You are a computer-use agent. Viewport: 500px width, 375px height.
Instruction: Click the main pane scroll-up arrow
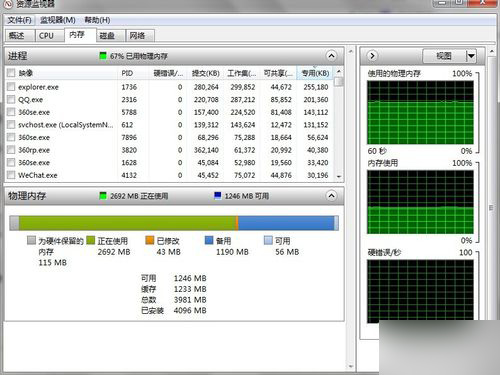[350, 51]
